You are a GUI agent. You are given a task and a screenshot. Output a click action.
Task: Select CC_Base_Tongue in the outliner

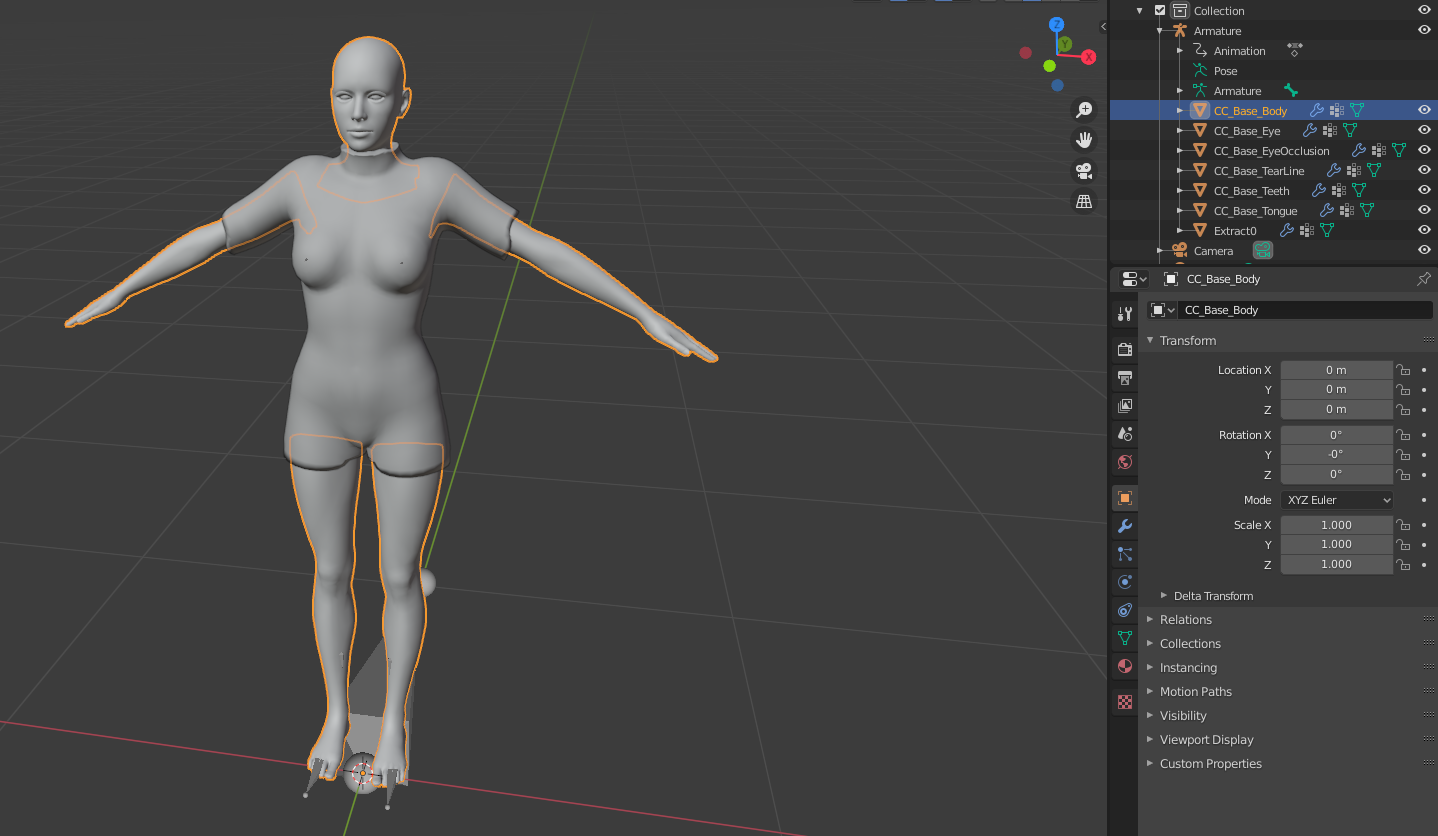1255,211
